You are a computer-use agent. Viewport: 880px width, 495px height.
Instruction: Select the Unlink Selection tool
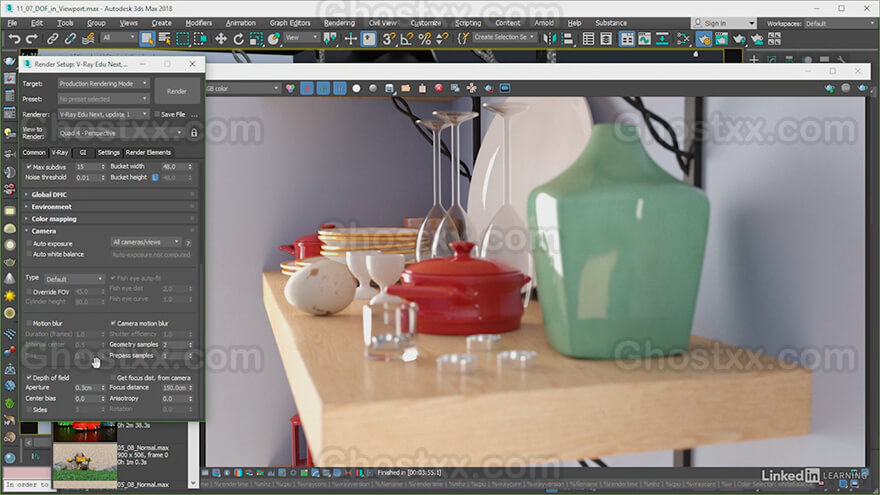pyautogui.click(x=70, y=39)
